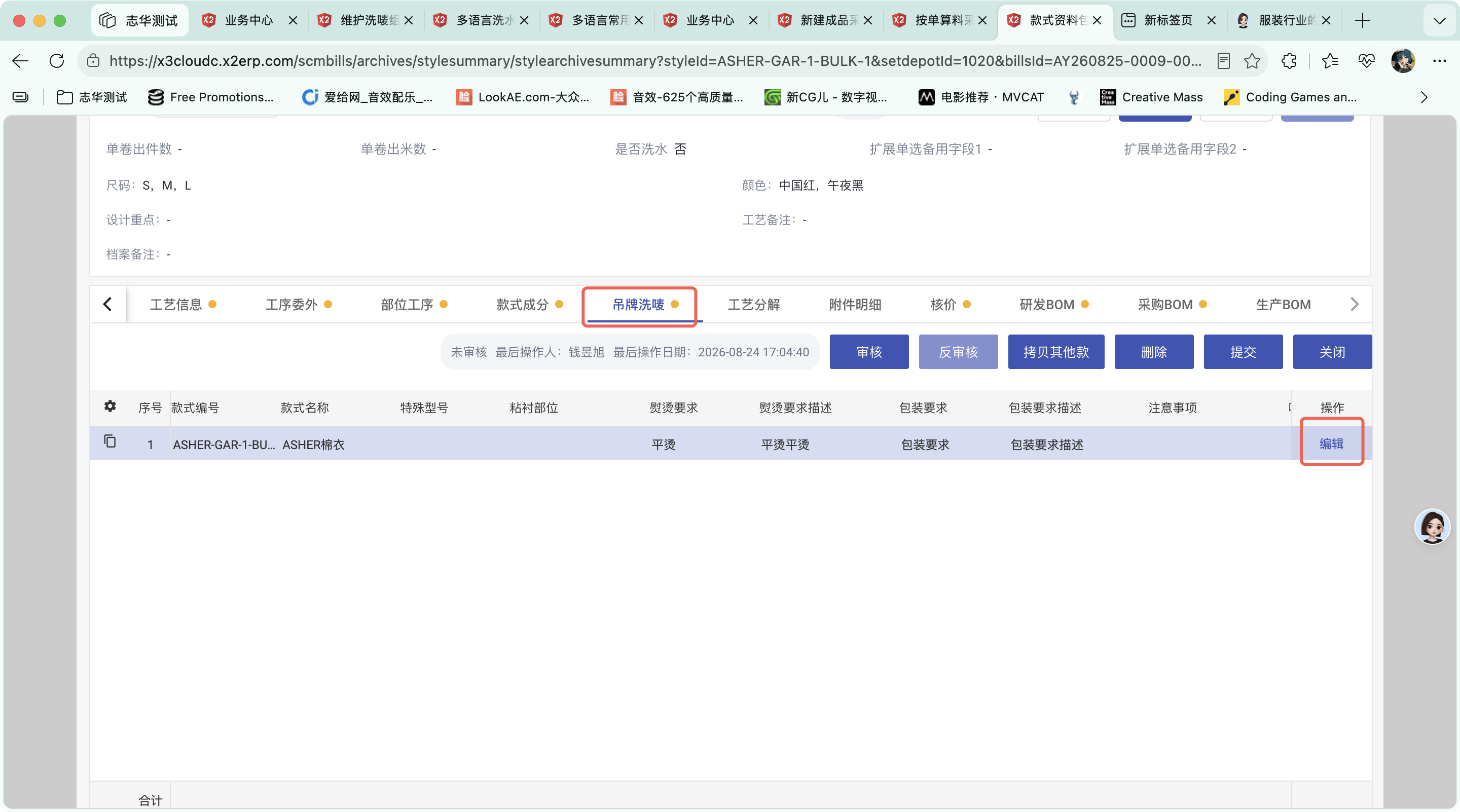Open favorites list icon

pyautogui.click(x=1330, y=61)
